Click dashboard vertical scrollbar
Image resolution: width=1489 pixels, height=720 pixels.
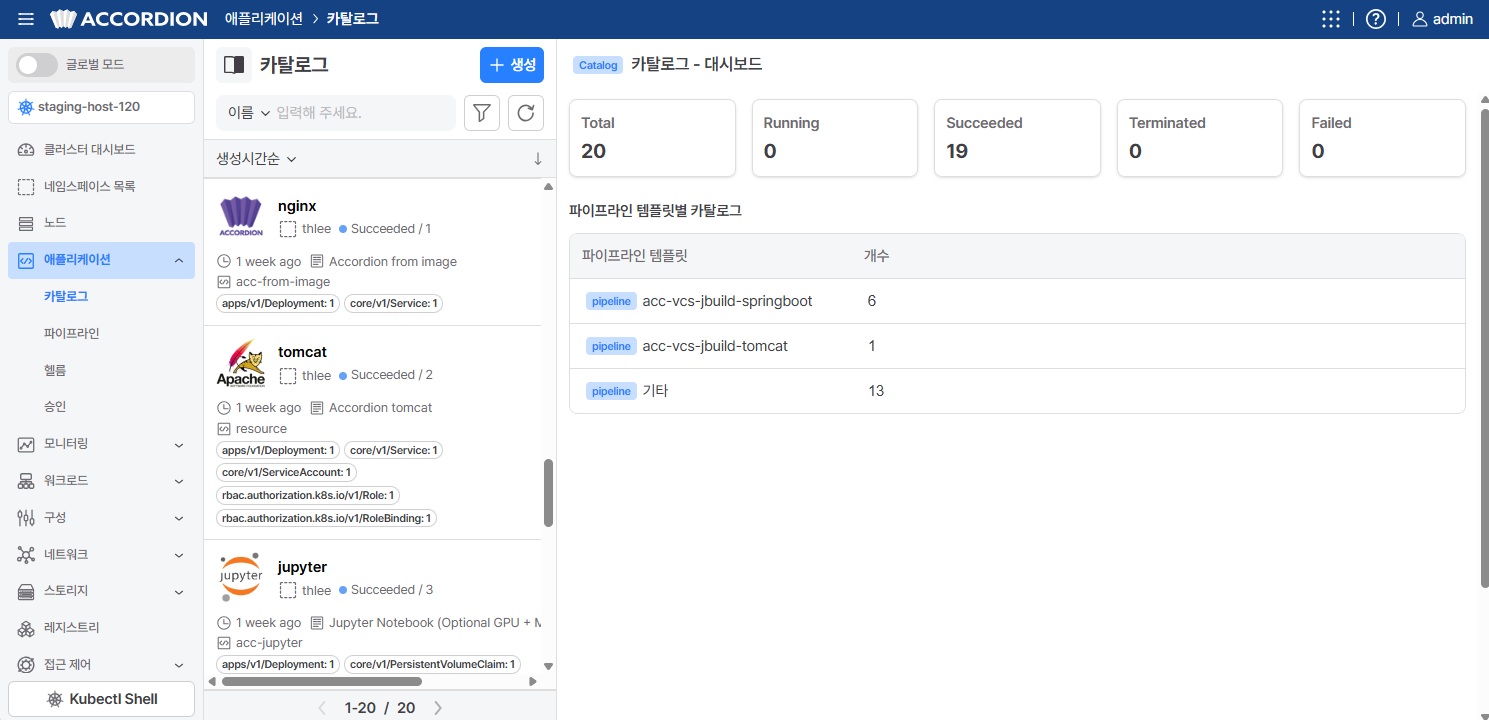coord(1485,349)
